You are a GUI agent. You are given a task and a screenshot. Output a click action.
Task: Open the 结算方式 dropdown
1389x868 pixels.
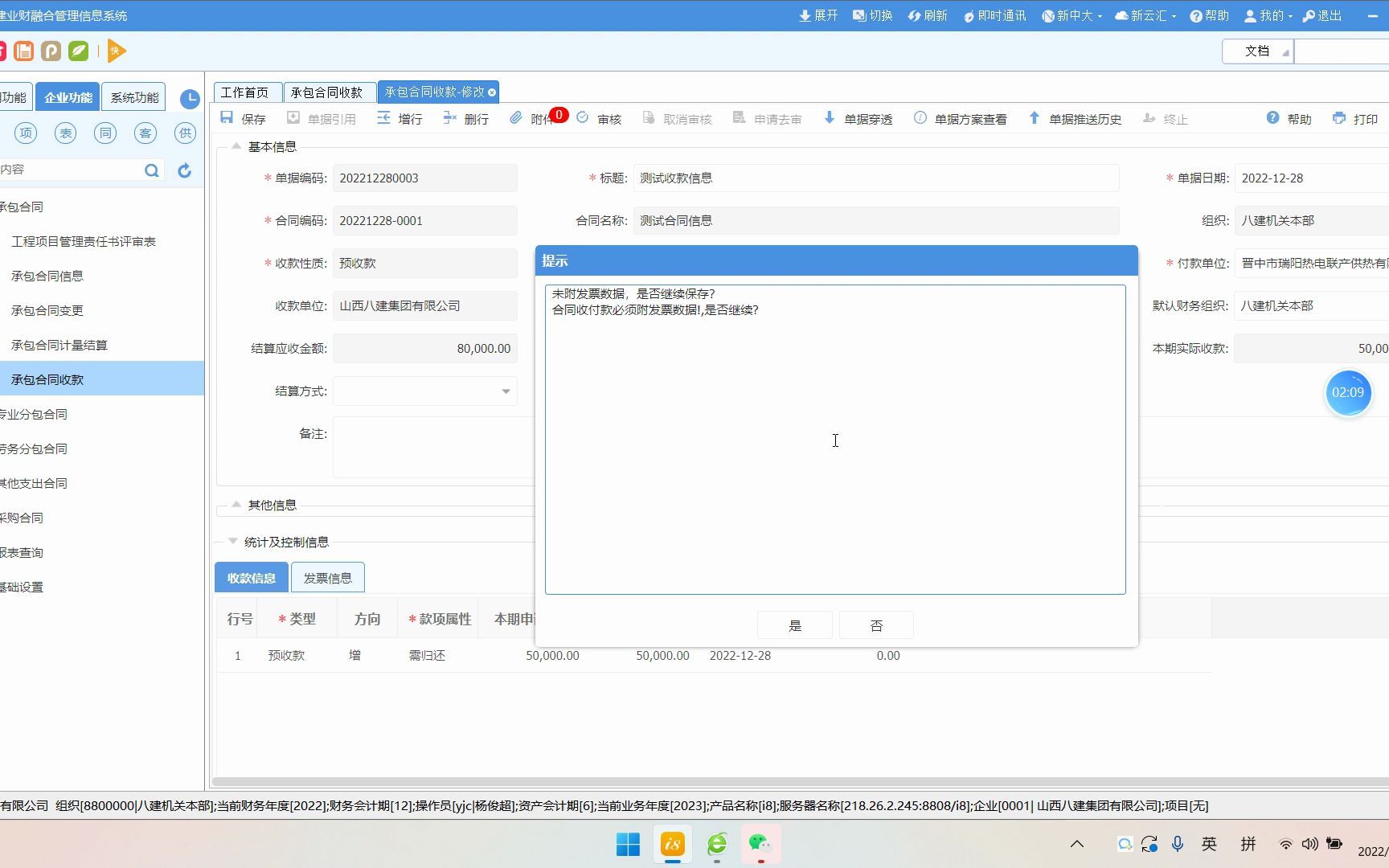pyautogui.click(x=506, y=391)
